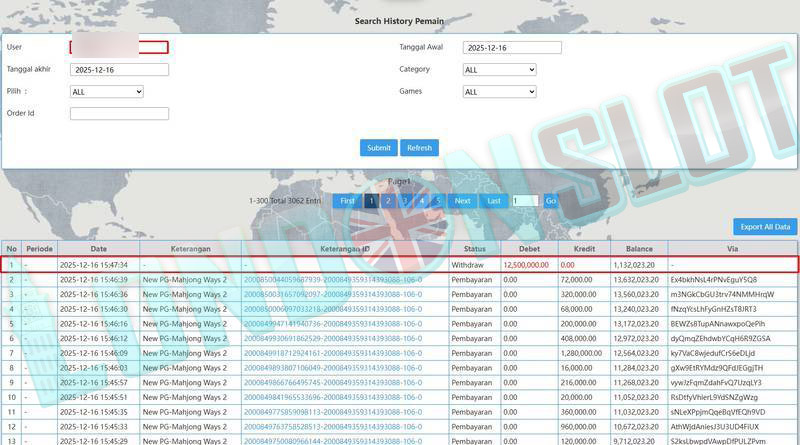
Task: Click the date 2025-12-16 15:47:34
Action: tap(94, 265)
